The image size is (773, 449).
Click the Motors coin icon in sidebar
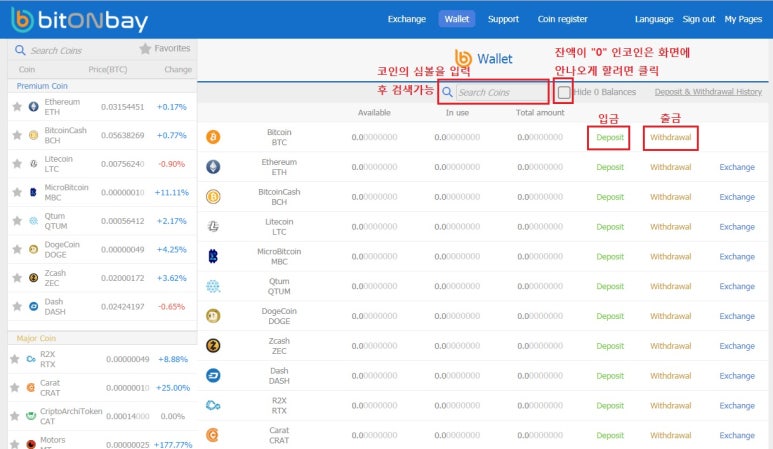[31, 444]
